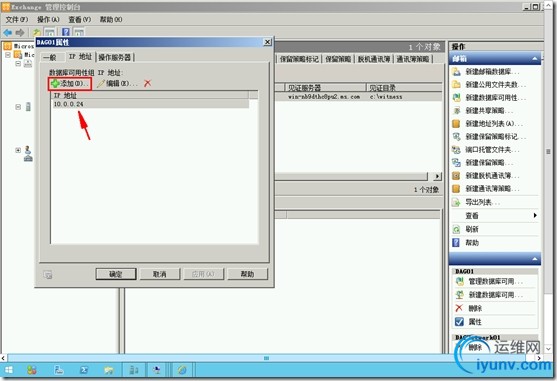Click the pencil Edit (编辑) icon
Viewport: 557px width, 381px height.
point(101,84)
